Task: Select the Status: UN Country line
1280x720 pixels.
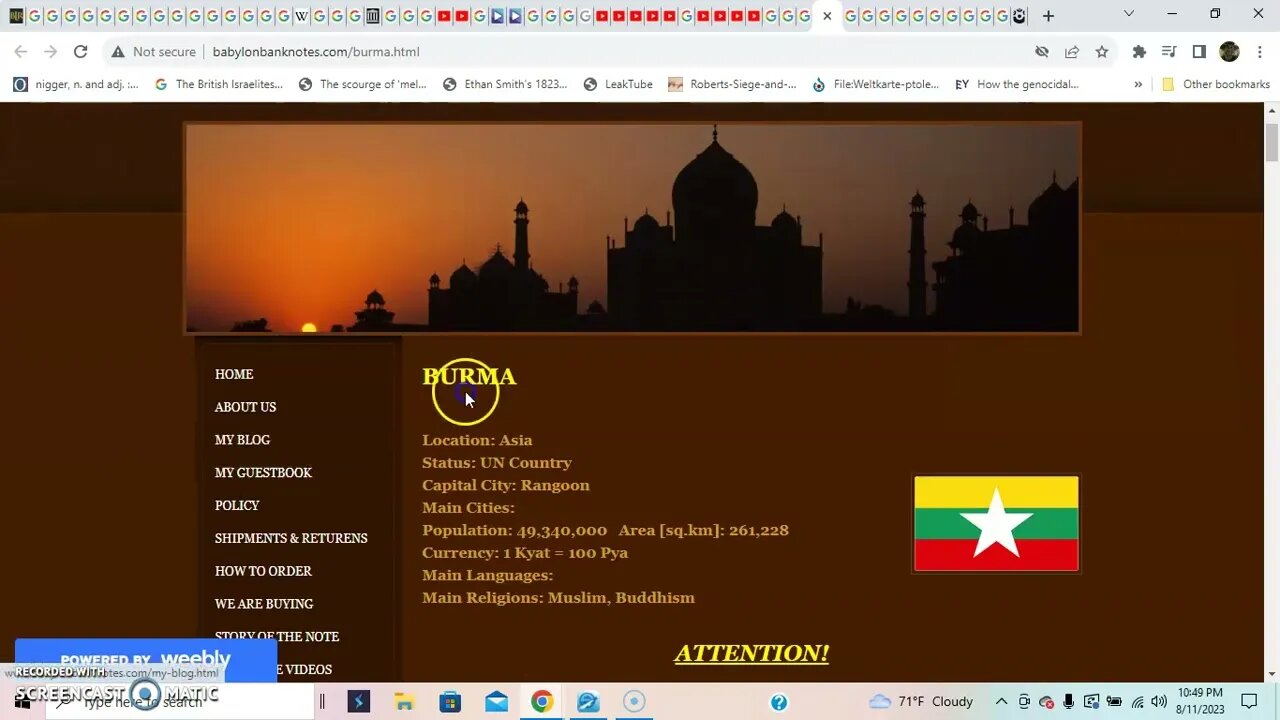Action: [x=497, y=463]
